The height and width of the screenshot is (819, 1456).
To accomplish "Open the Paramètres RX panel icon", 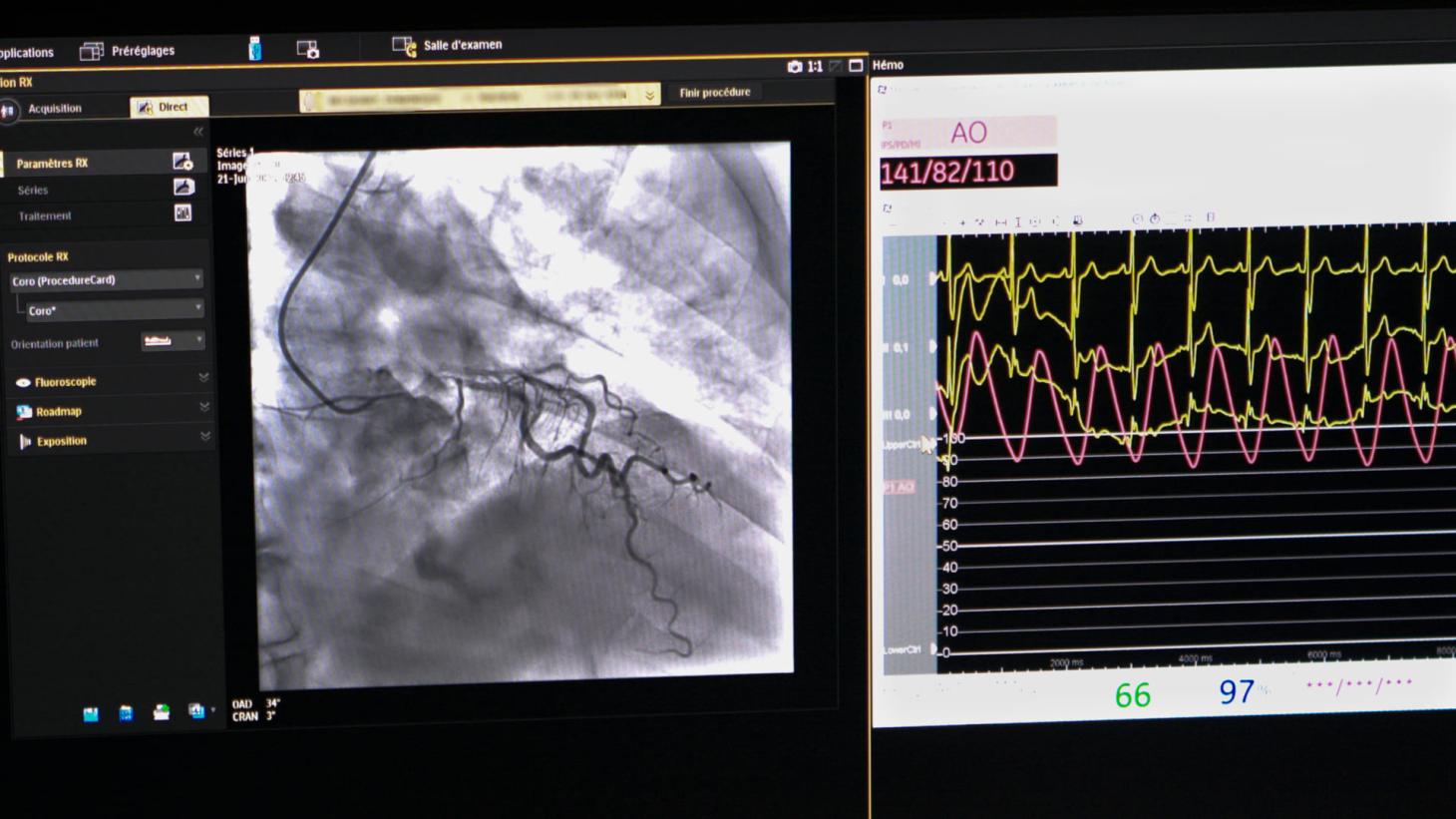I will (182, 162).
